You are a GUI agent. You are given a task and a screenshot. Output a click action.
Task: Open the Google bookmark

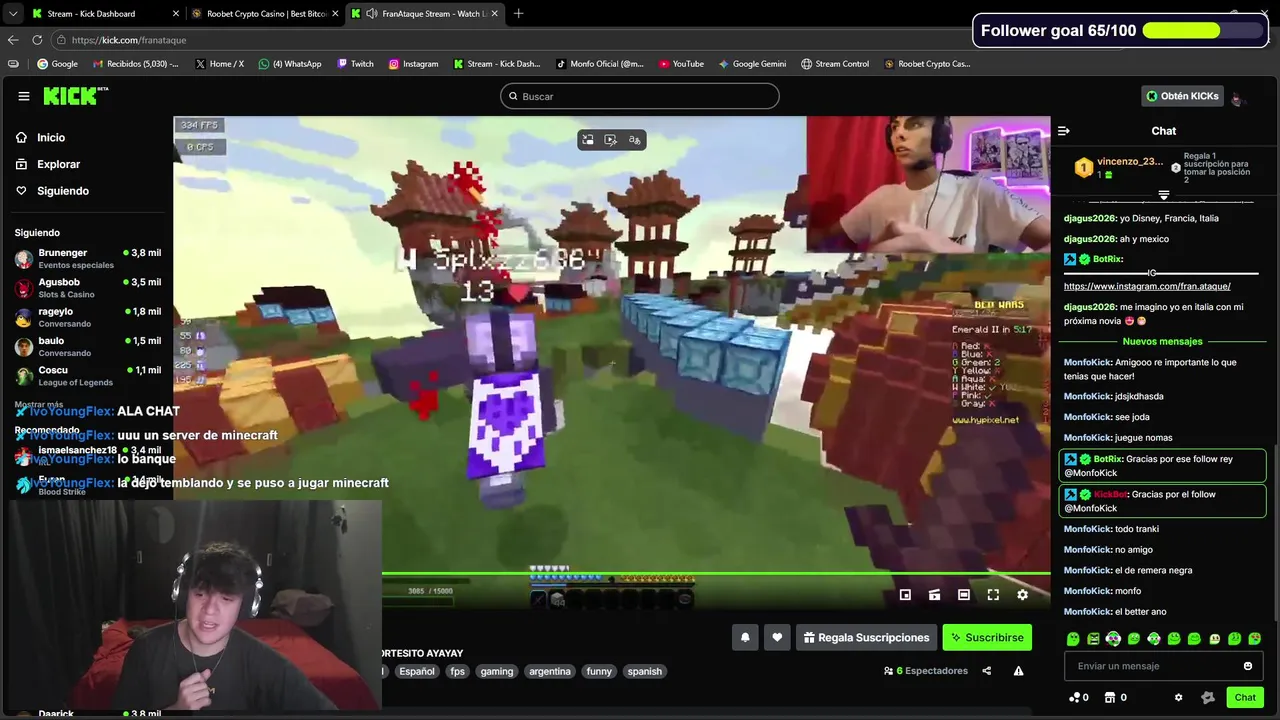pos(57,64)
